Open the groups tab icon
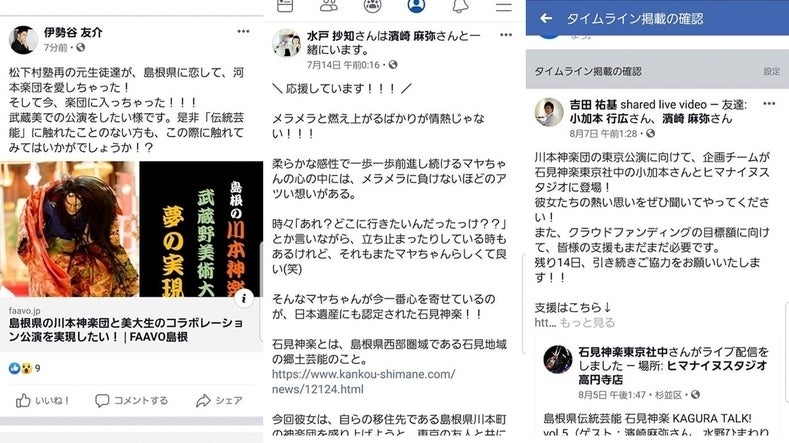 (372, 6)
